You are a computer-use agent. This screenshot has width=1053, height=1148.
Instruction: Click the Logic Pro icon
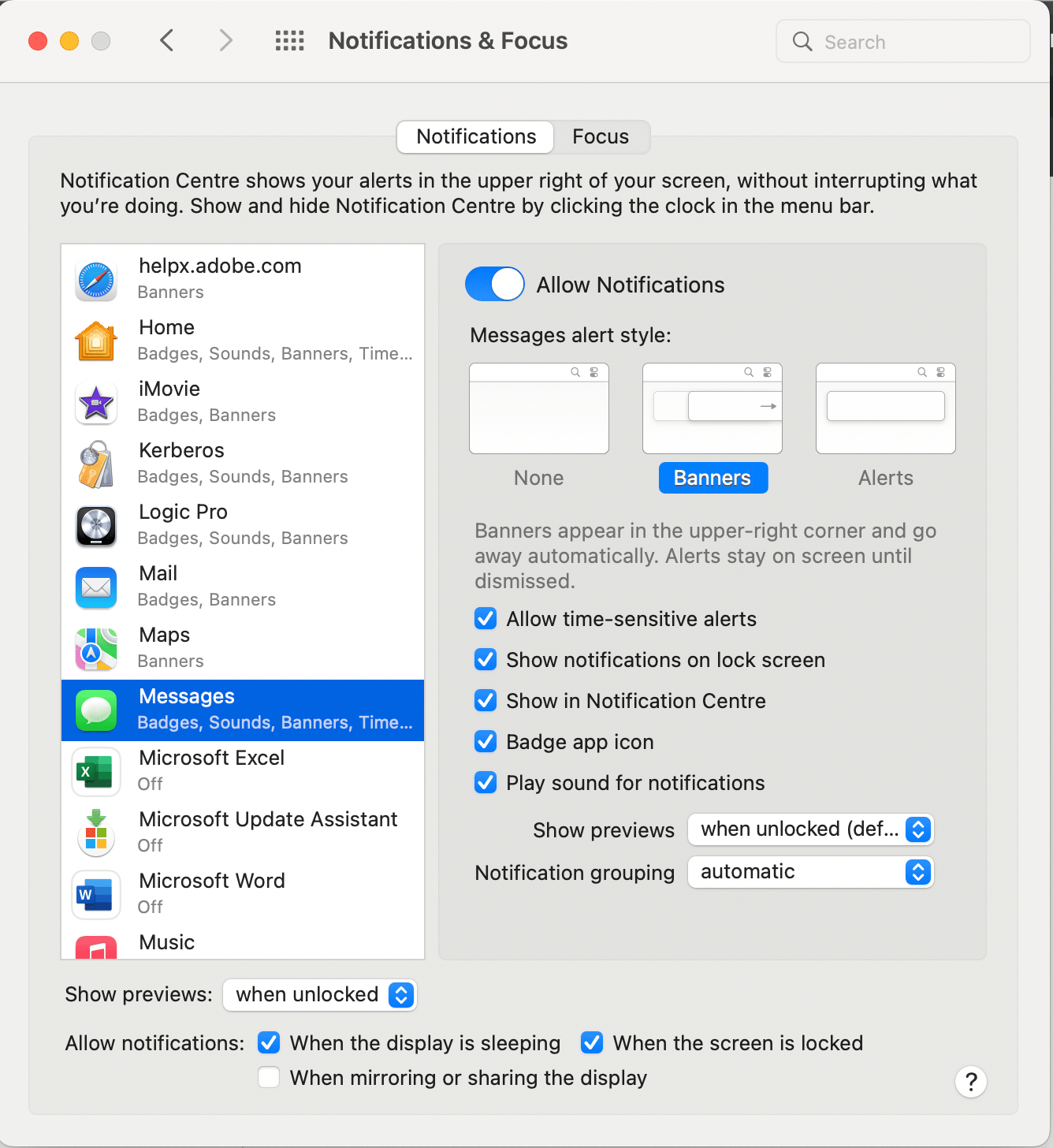95,524
